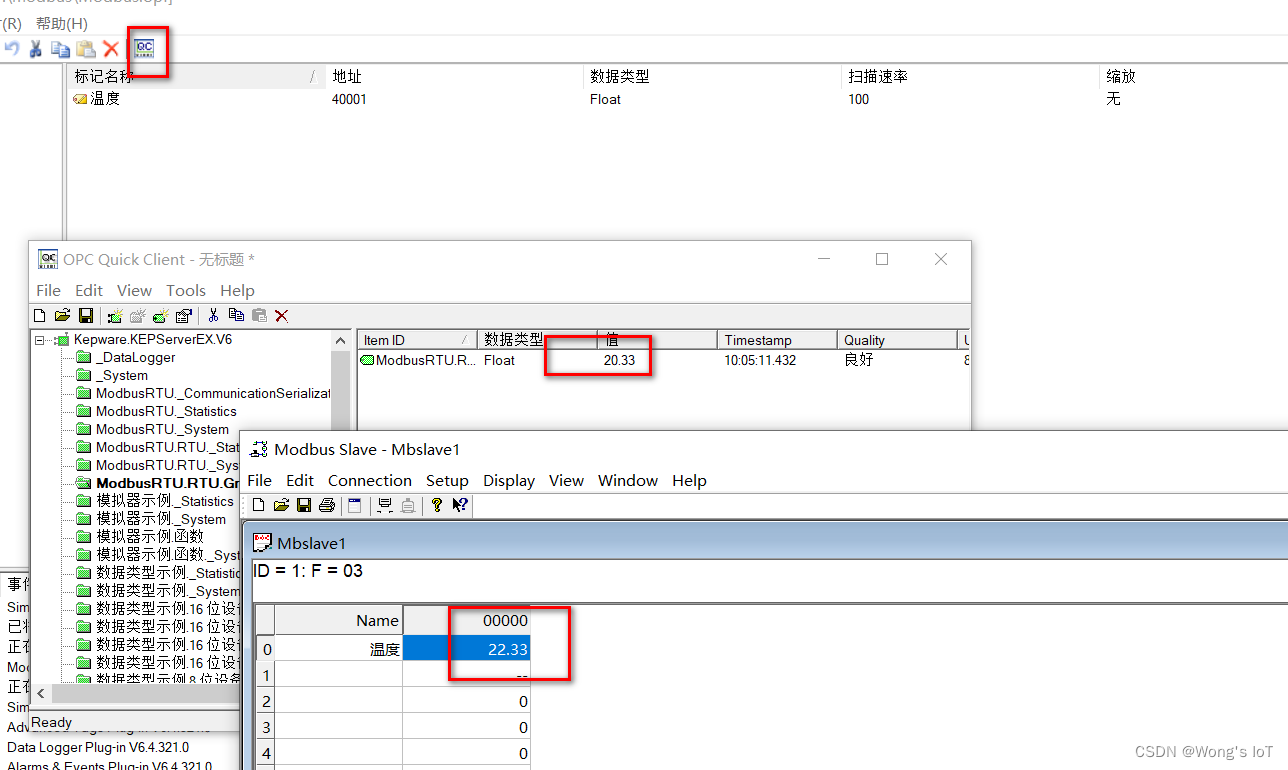The height and width of the screenshot is (770, 1288).
Task: Open About question mark in Modbus Slave
Action: pos(437,505)
